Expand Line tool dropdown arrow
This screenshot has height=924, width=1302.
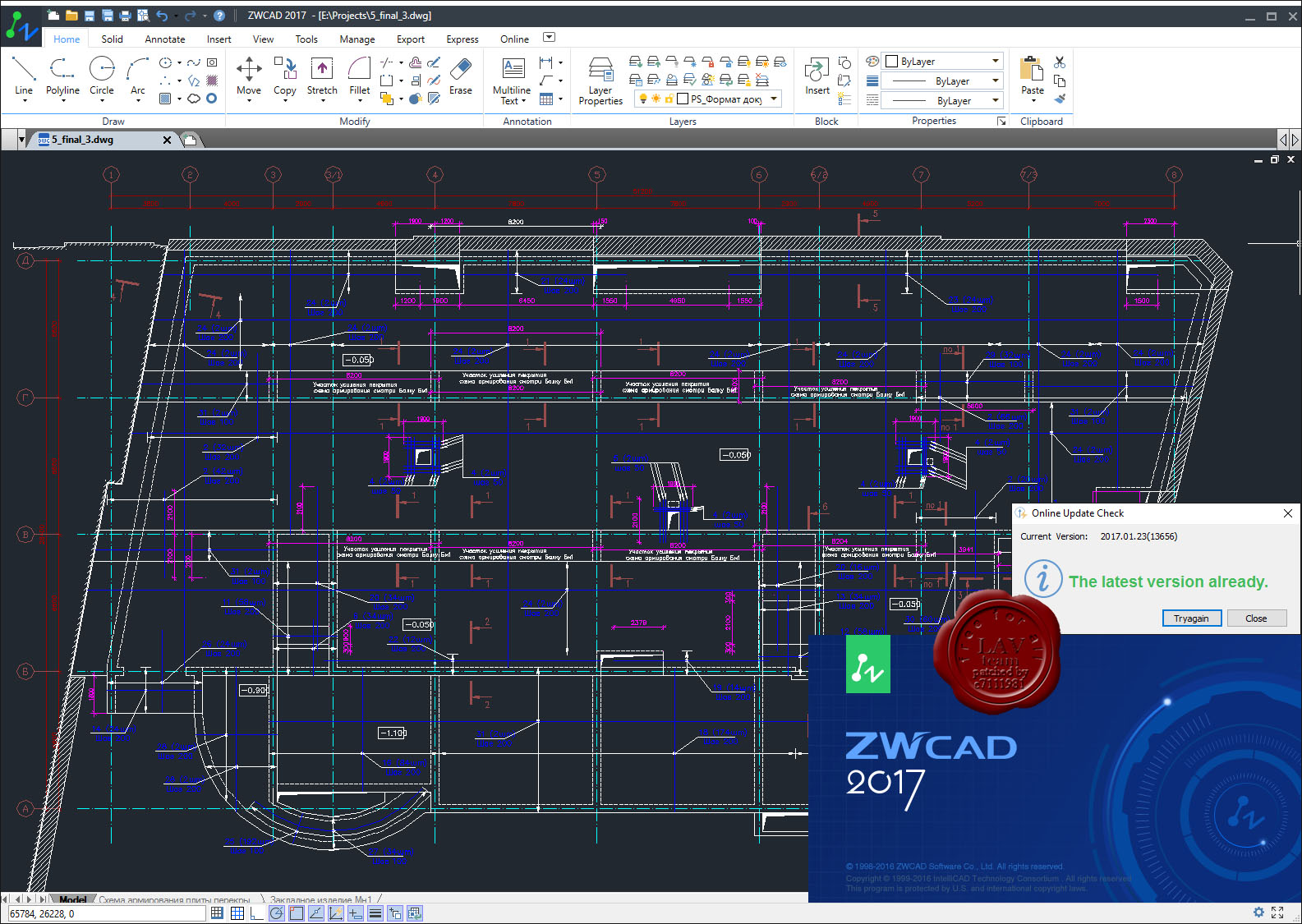coord(24,101)
